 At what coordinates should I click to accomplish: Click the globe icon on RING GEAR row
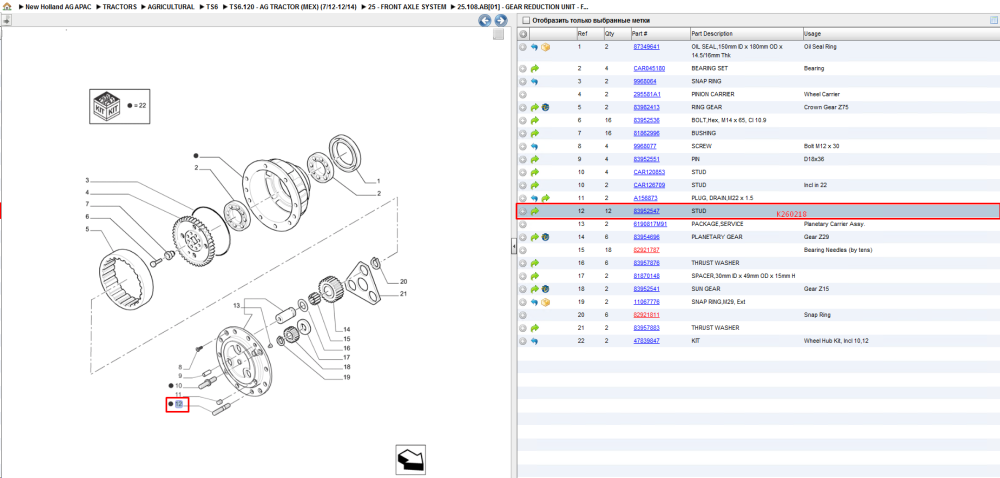pos(545,107)
